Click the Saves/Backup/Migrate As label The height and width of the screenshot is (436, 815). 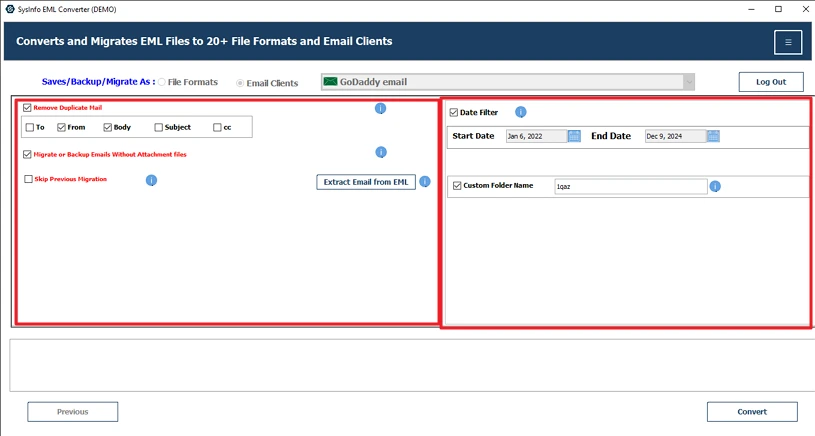pos(98,82)
